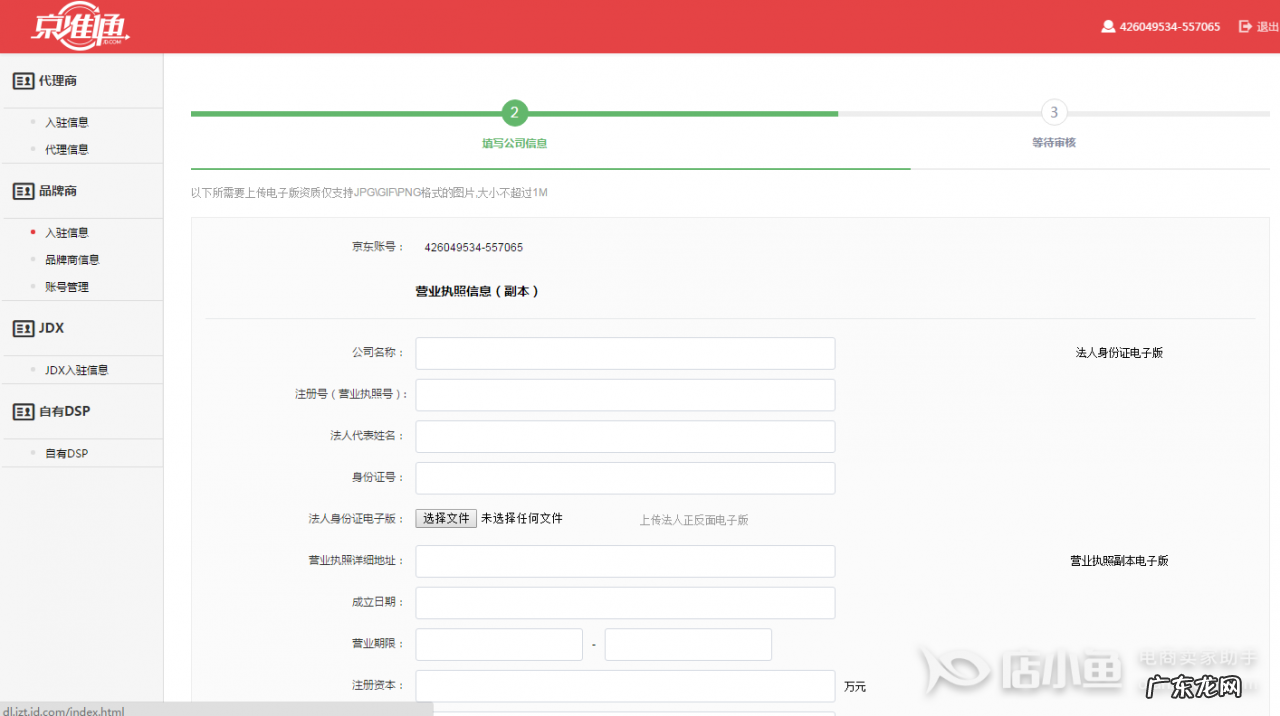Open the JDX入驻信息 menu item

(x=77, y=369)
